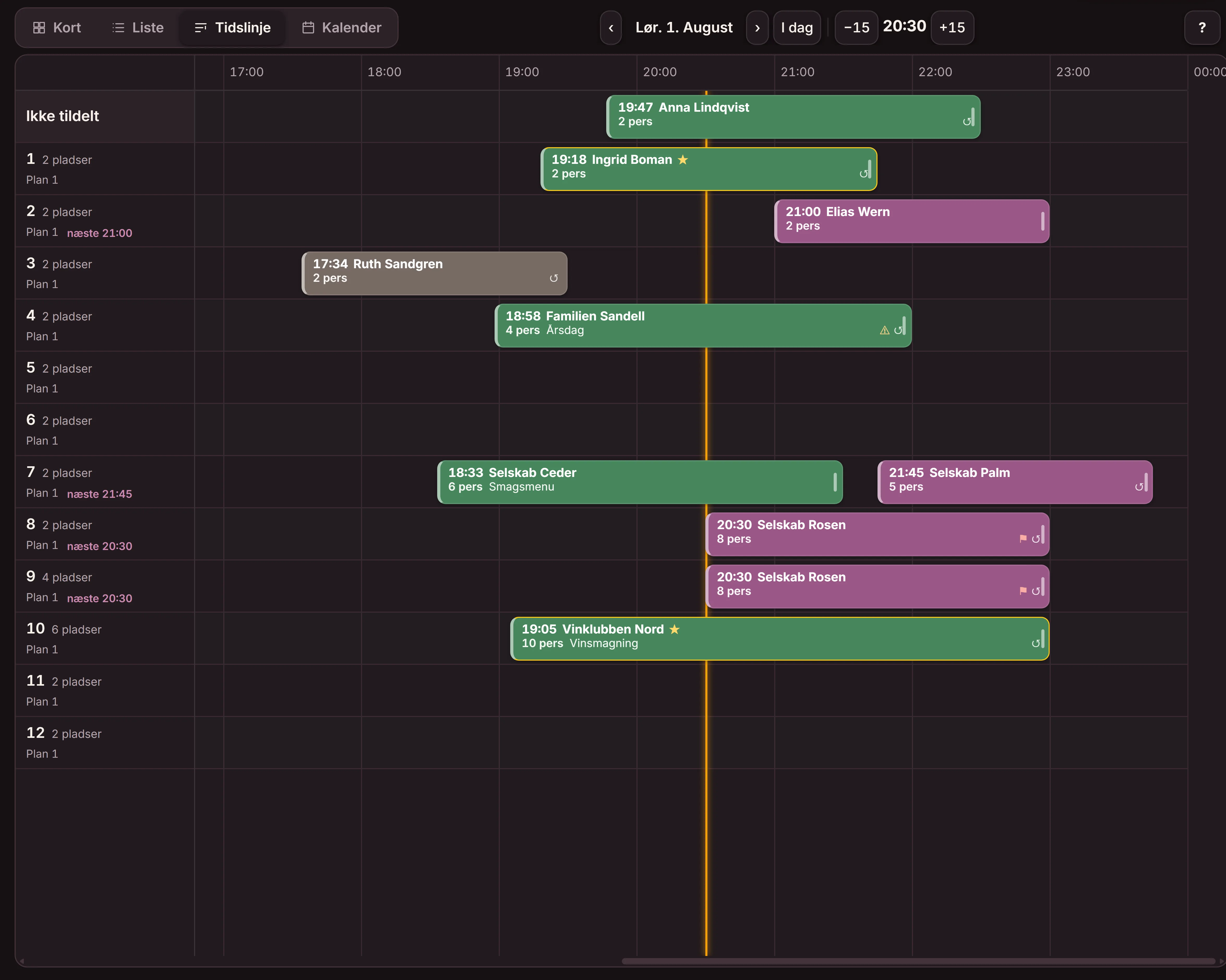Click flag icon on table 8 Selskab Rosen
The height and width of the screenshot is (980, 1226).
click(x=1023, y=539)
